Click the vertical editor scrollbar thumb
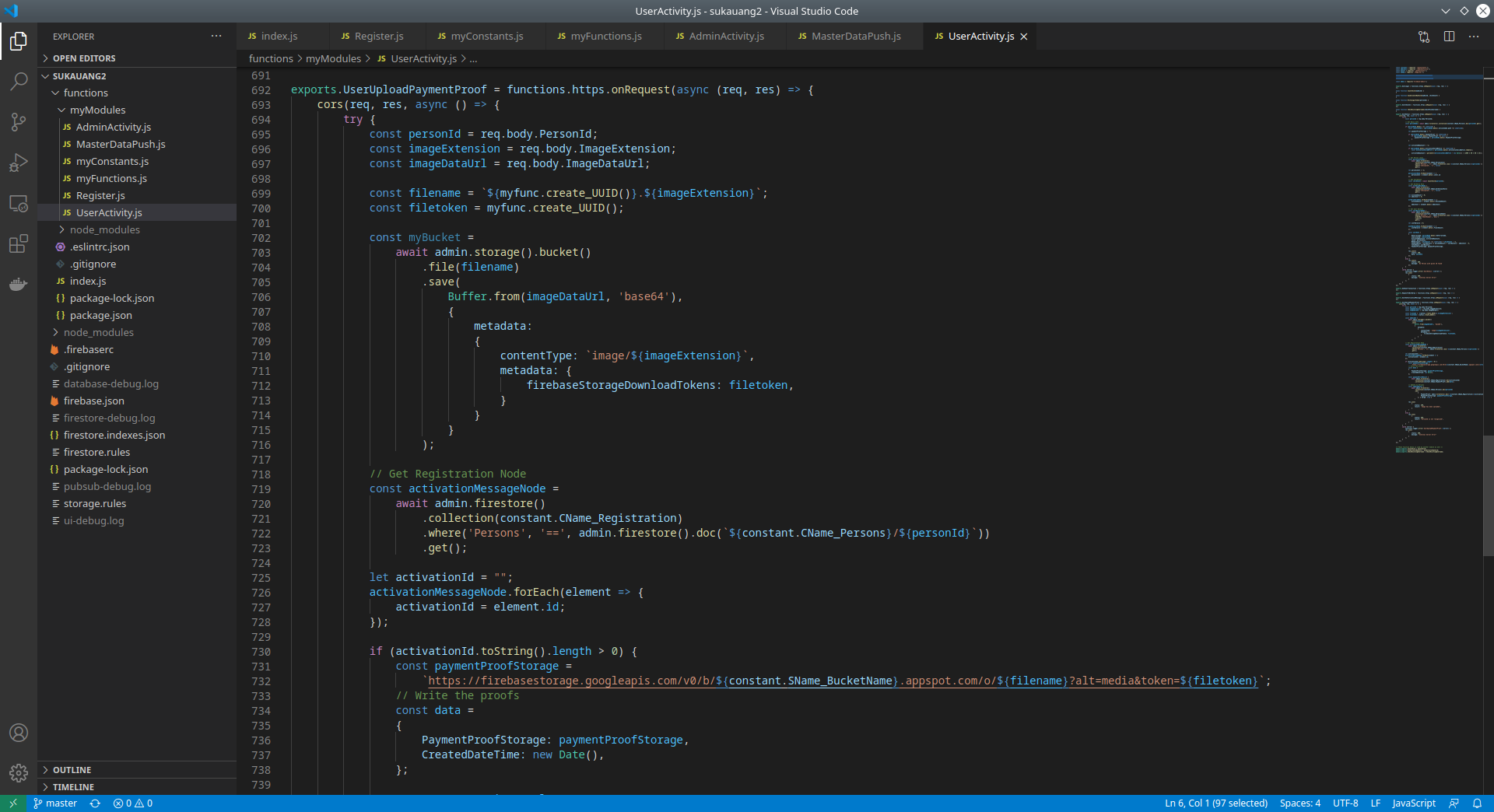The height and width of the screenshot is (812, 1494). (x=1489, y=495)
